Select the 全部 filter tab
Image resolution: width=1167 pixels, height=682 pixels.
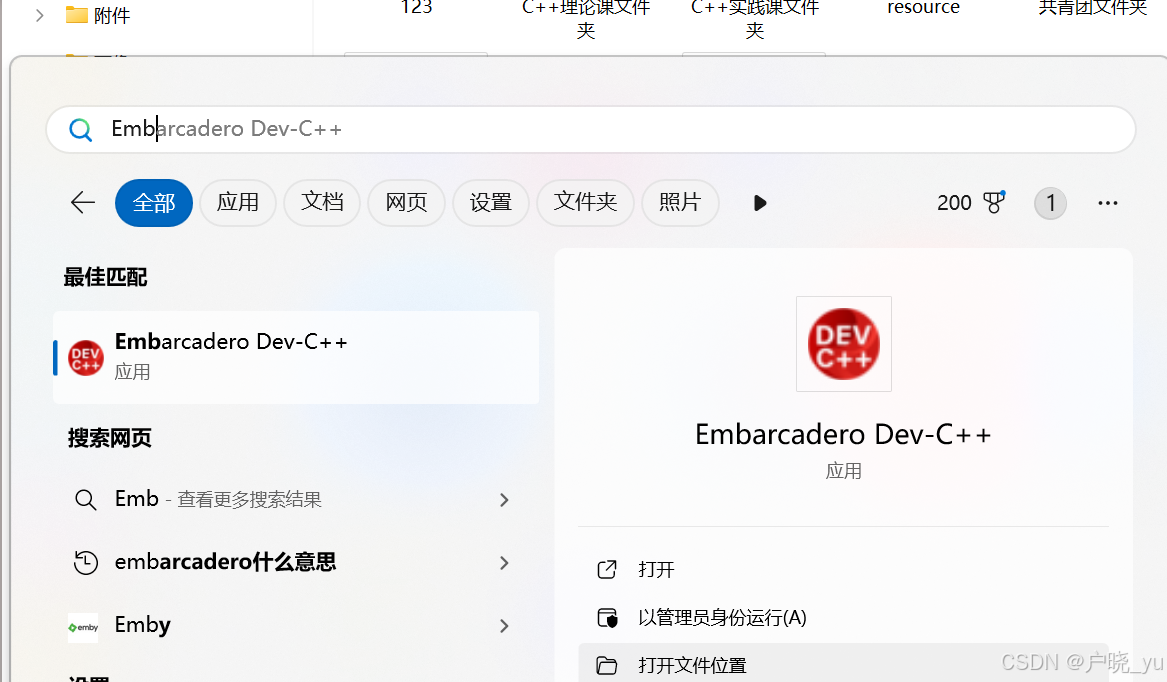153,203
